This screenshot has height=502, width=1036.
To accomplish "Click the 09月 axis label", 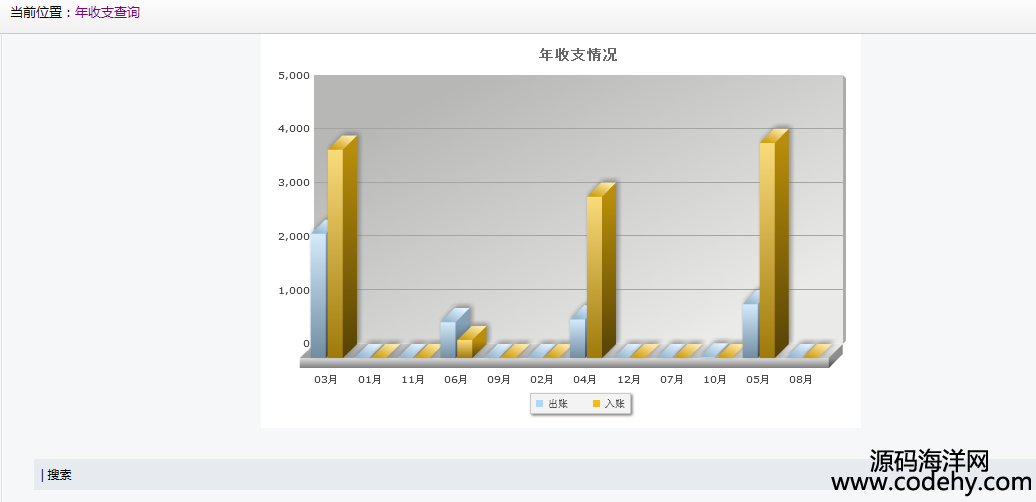I will pos(499,380).
